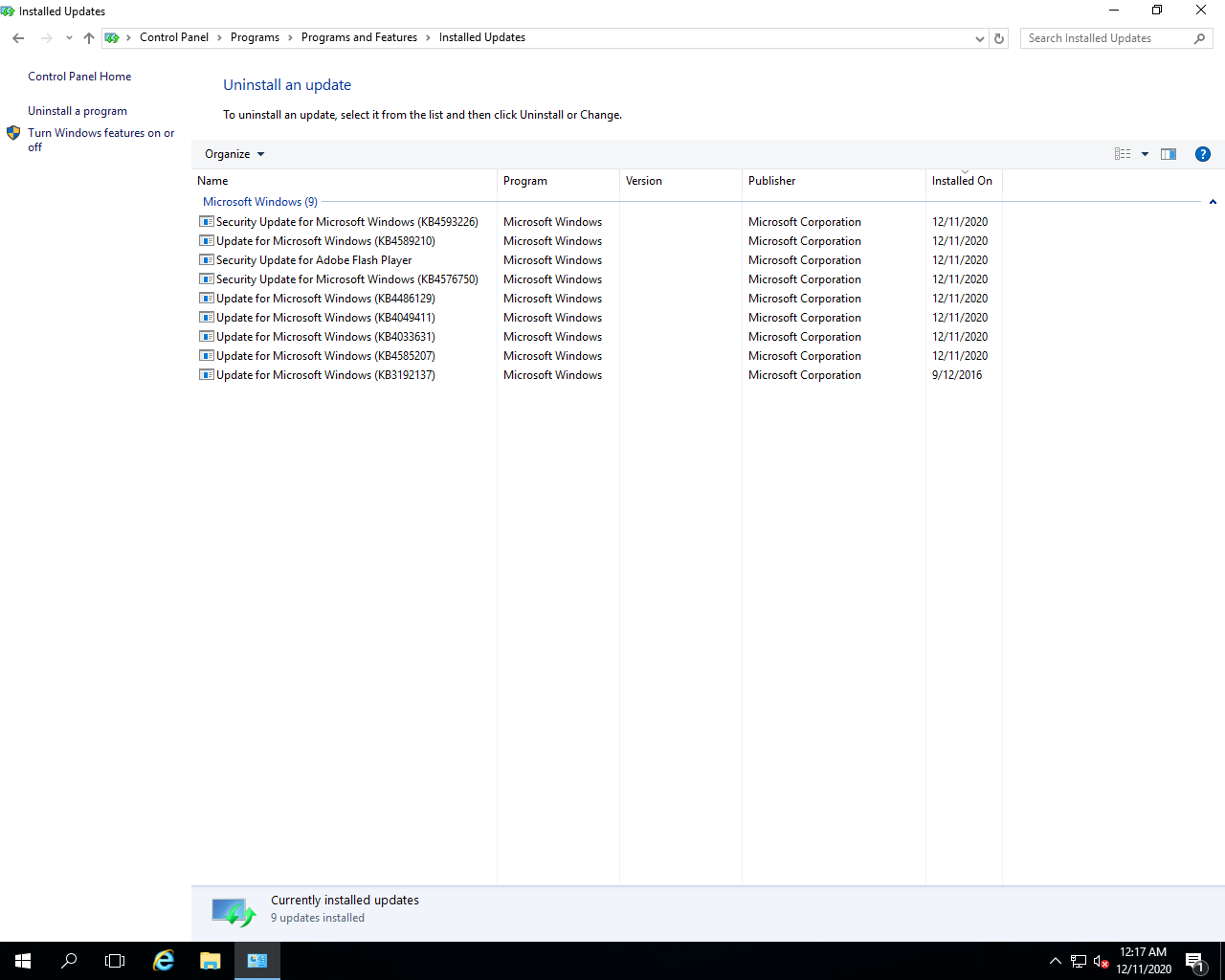Viewport: 1225px width, 980px height.
Task: Click the icon beside KB4486129 update
Action: (x=206, y=298)
